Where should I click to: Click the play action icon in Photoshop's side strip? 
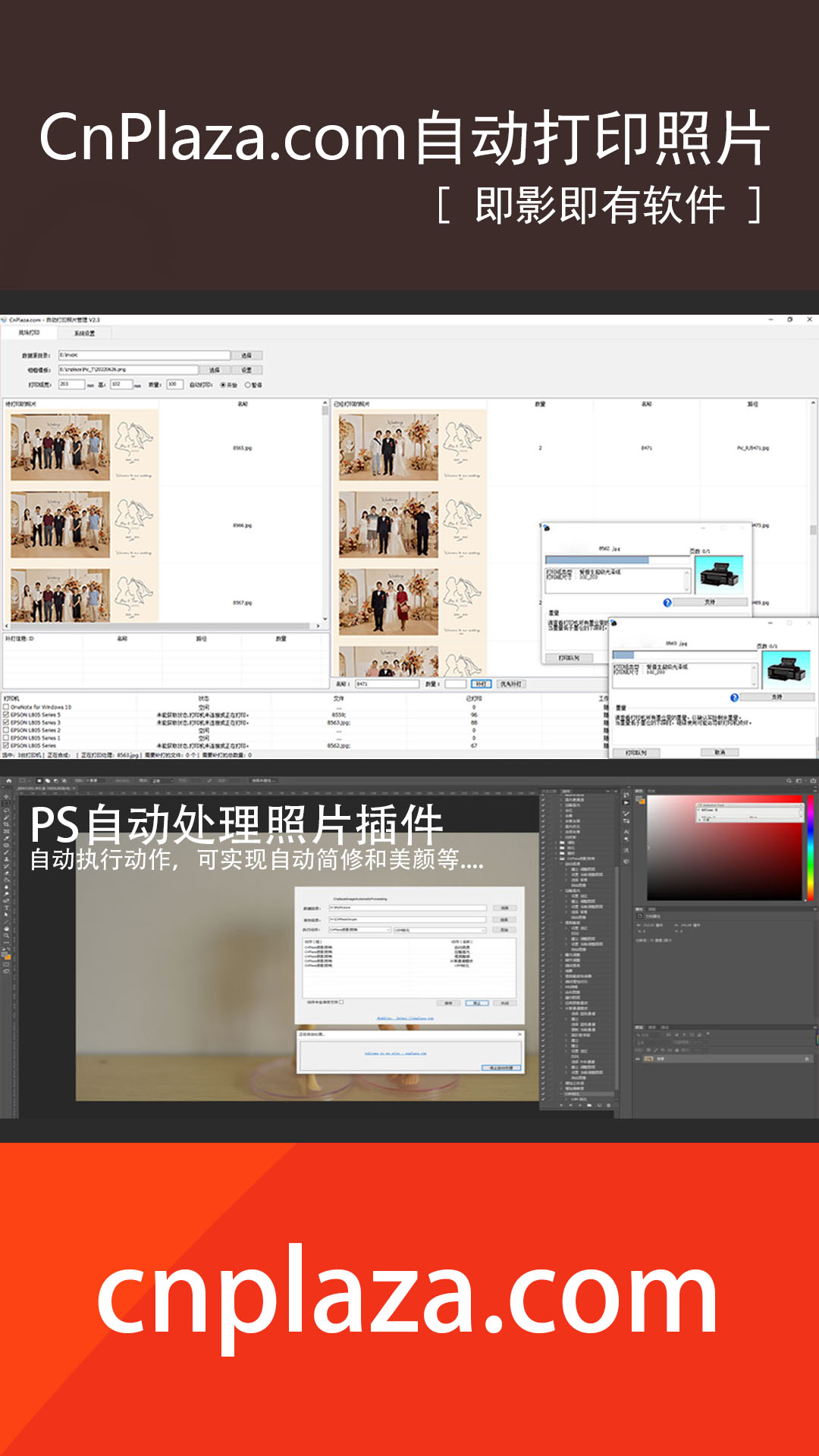point(626,801)
